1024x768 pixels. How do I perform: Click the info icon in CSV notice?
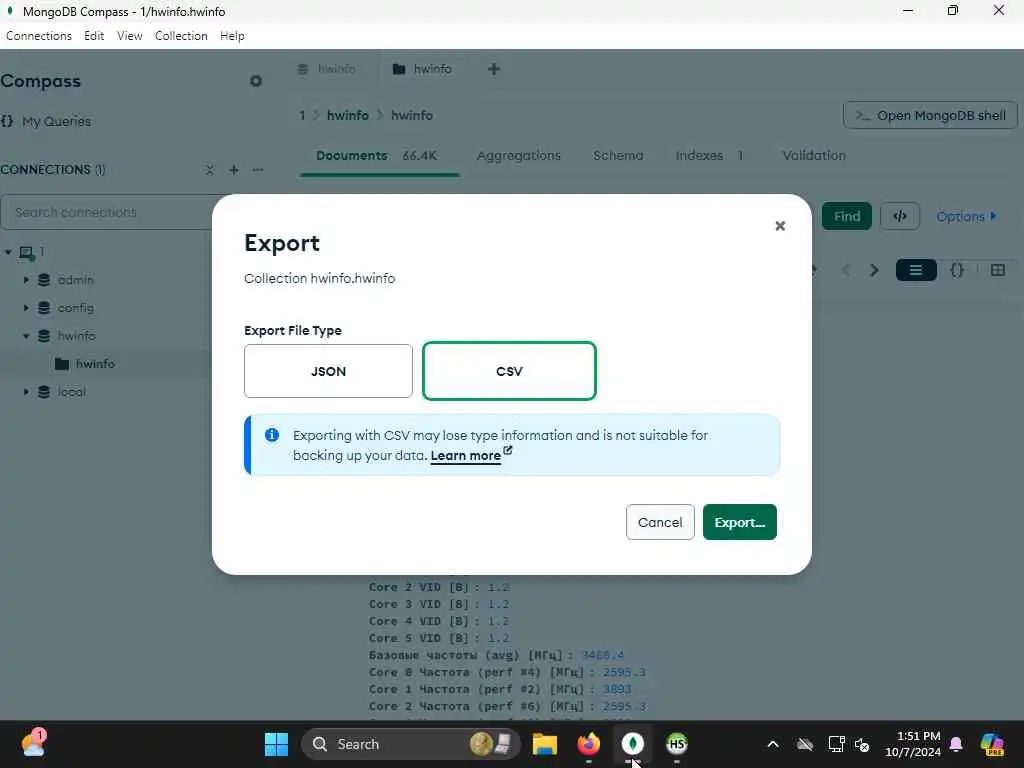point(272,435)
